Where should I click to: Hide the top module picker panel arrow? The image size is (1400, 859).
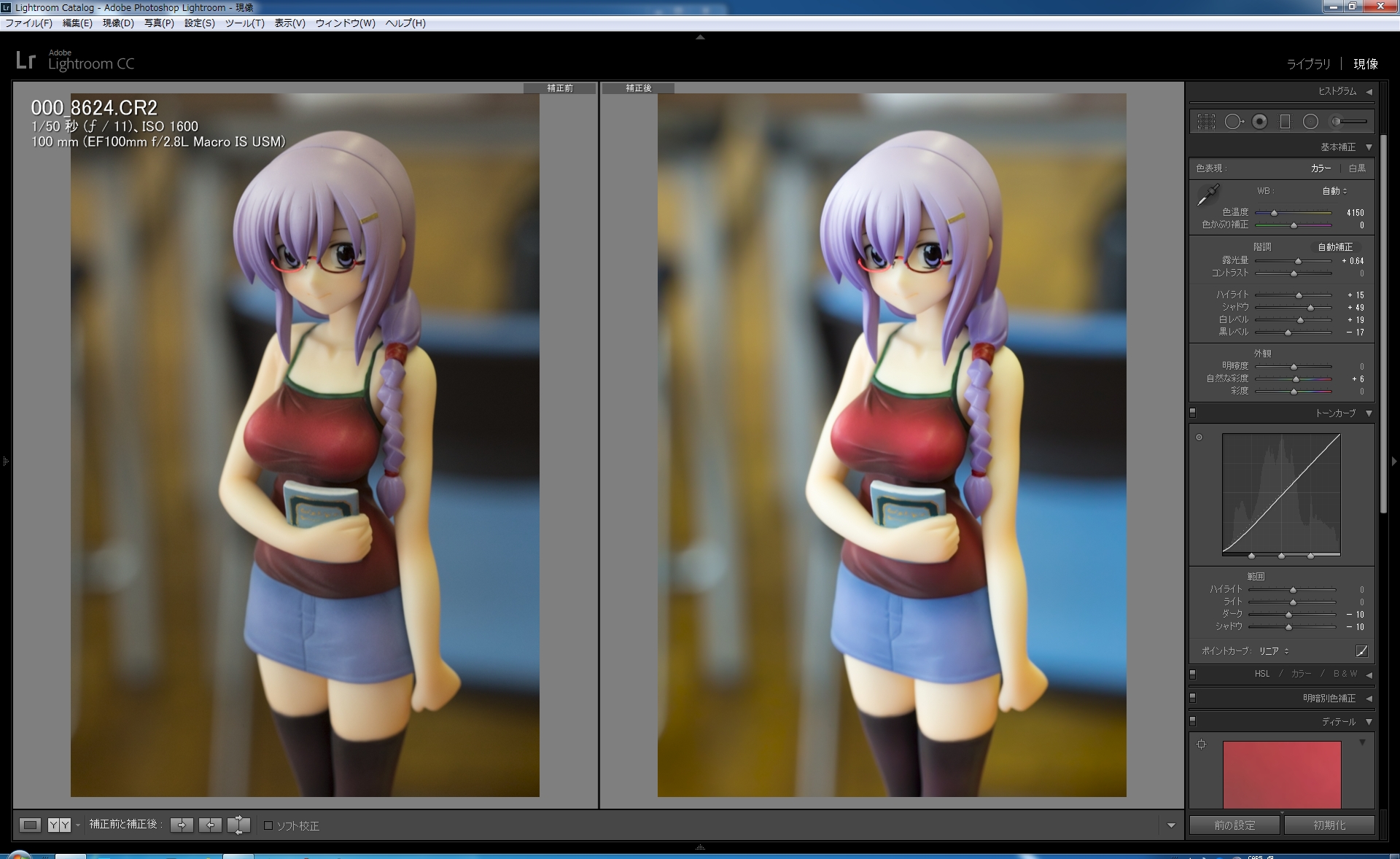[700, 36]
